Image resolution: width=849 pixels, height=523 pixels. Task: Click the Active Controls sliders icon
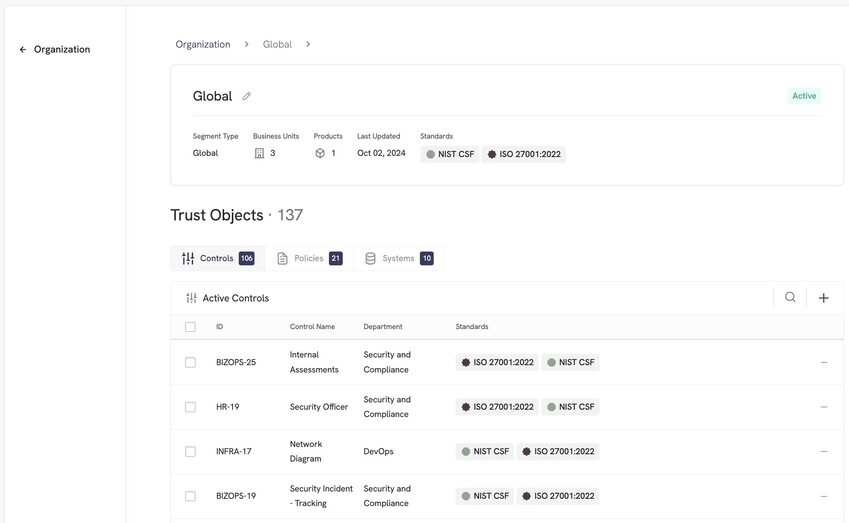(191, 298)
